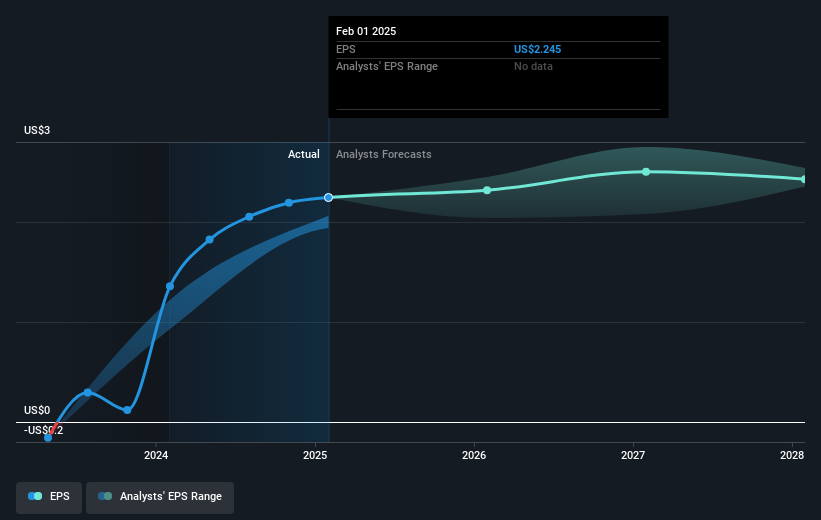The width and height of the screenshot is (821, 520).
Task: Click the 2027 x-axis label
Action: [633, 455]
